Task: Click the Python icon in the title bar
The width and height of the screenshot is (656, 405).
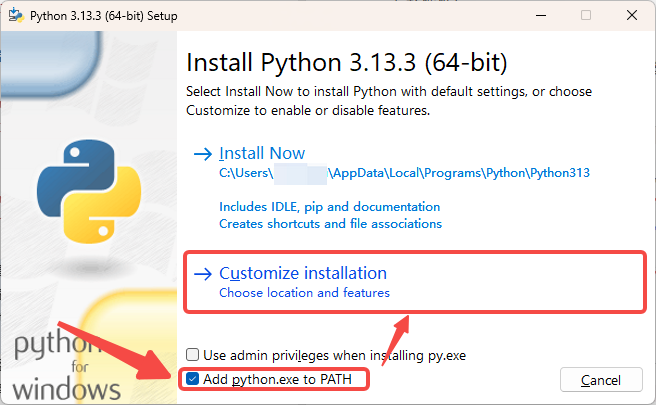Action: coord(16,15)
